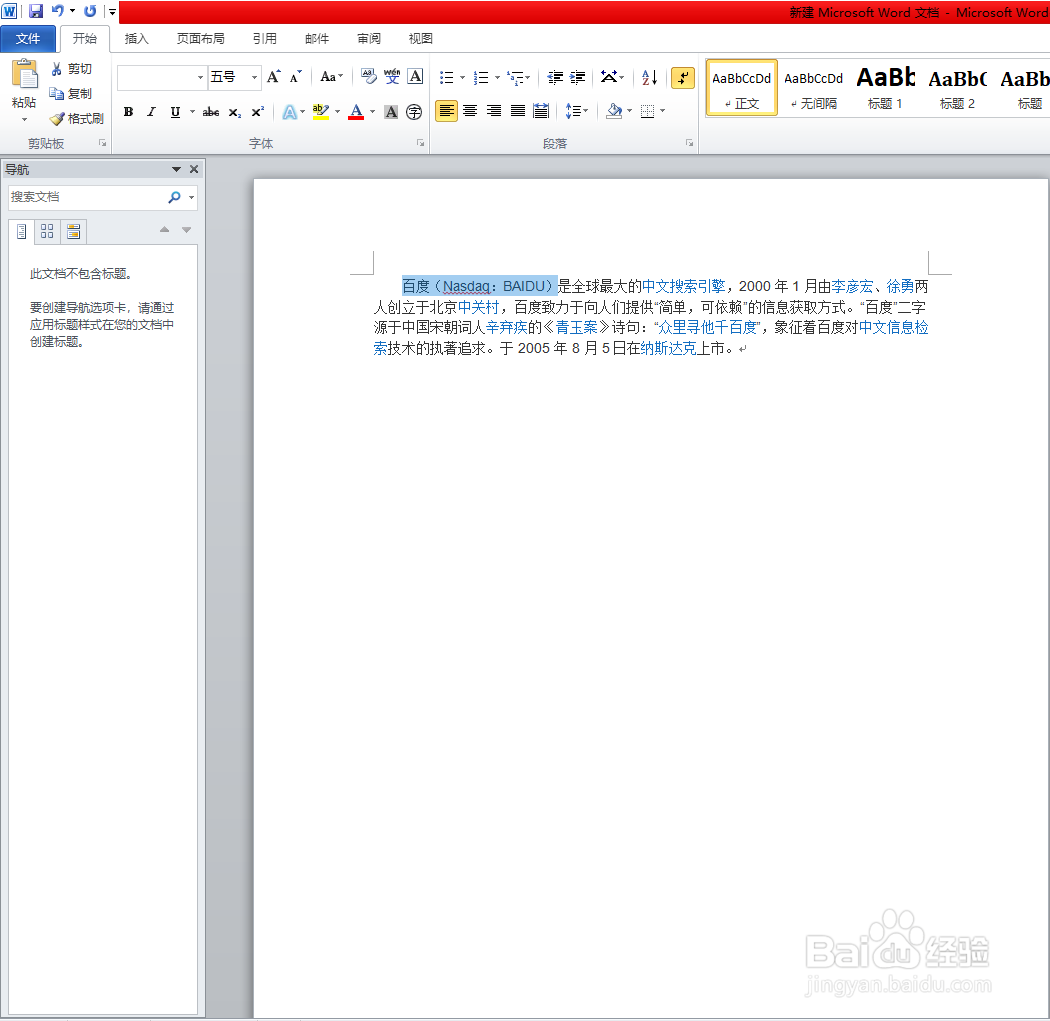
Task: Redo with the repeat arrow icon
Action: [x=90, y=11]
